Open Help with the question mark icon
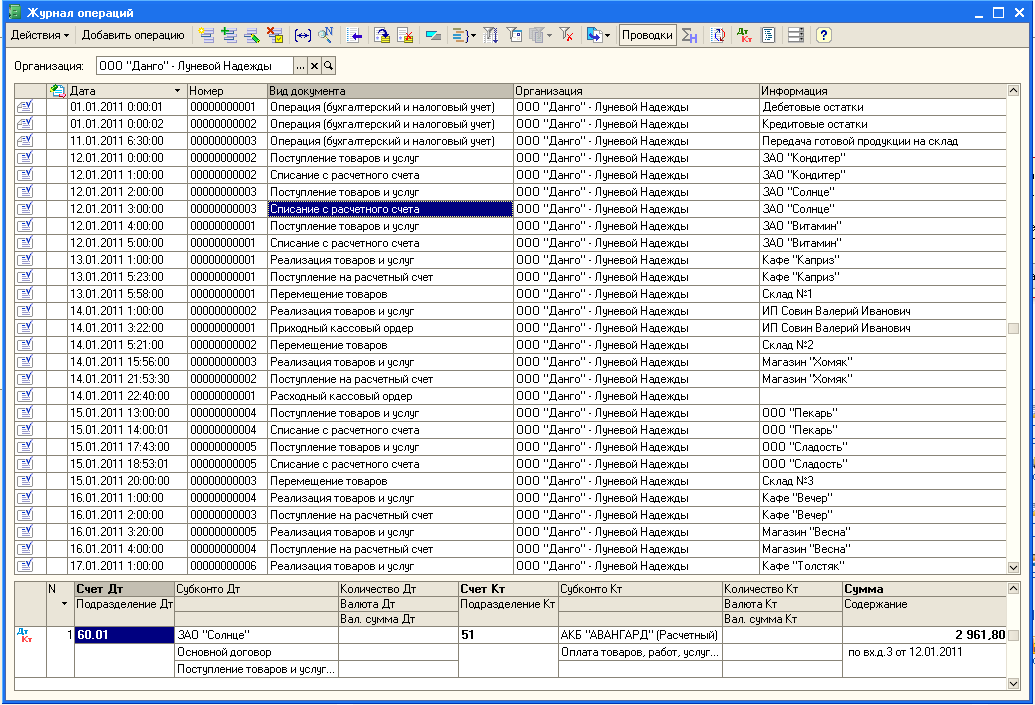 tap(823, 35)
